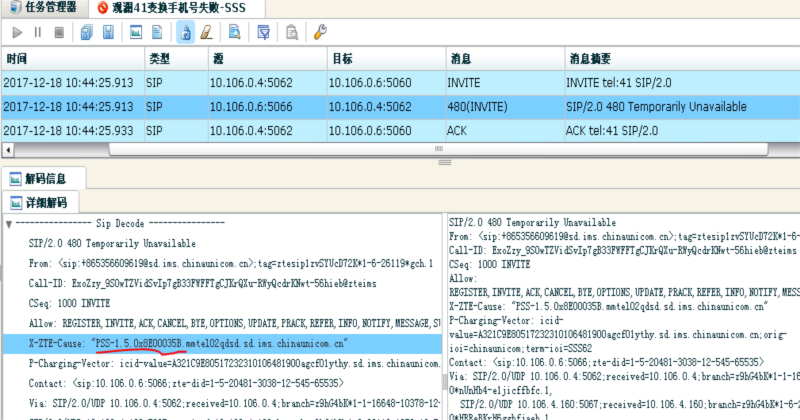Click the Start (play) capture button
This screenshot has width=800, height=420.
click(16, 32)
